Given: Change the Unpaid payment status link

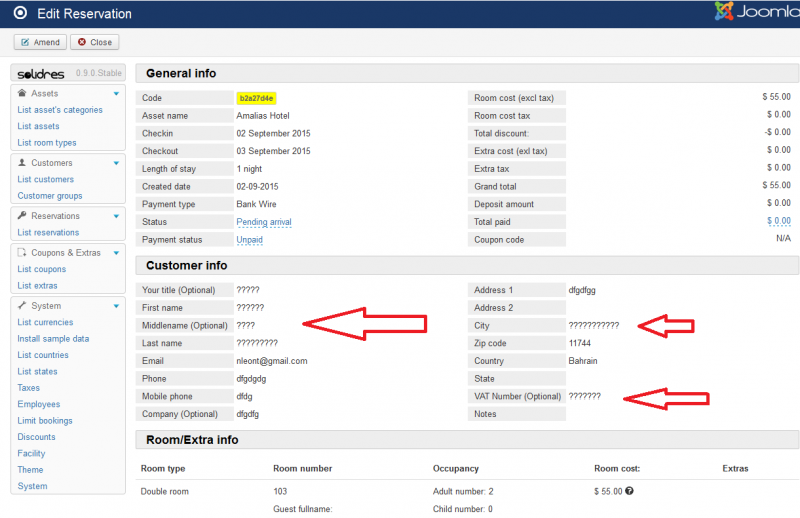Looking at the screenshot, I should tap(249, 240).
